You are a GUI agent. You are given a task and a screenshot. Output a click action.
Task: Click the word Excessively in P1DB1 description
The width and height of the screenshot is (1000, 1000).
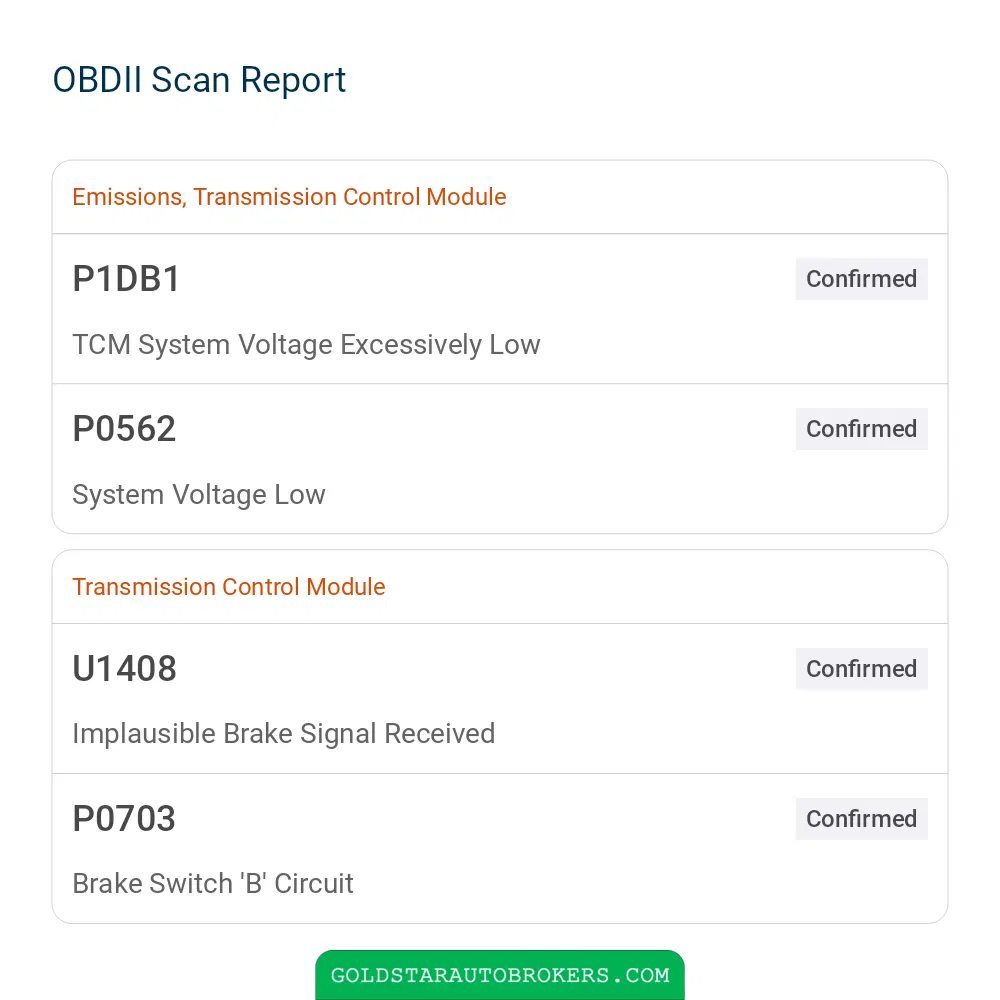(411, 344)
